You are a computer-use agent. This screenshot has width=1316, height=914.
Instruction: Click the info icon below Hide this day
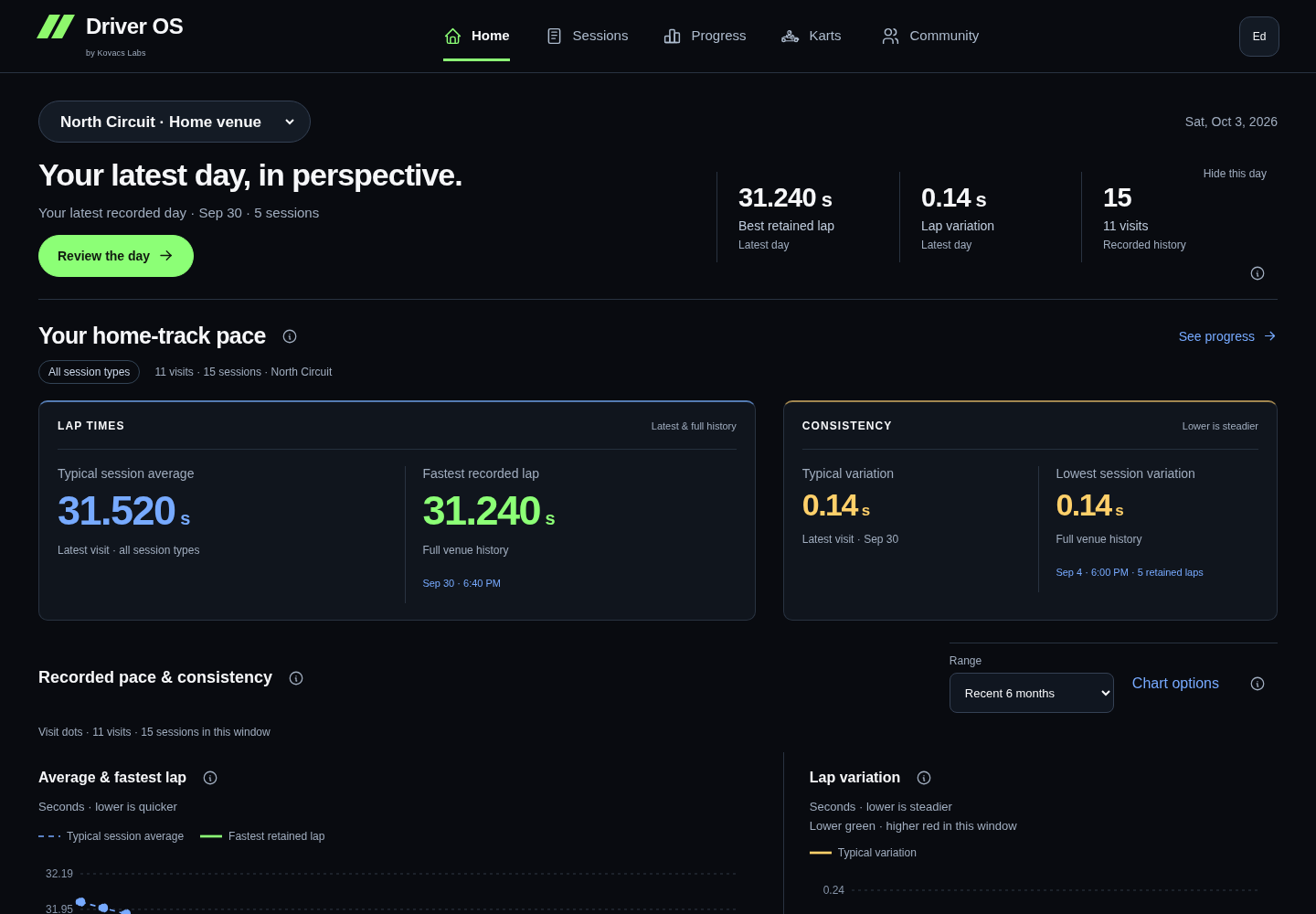point(1258,273)
